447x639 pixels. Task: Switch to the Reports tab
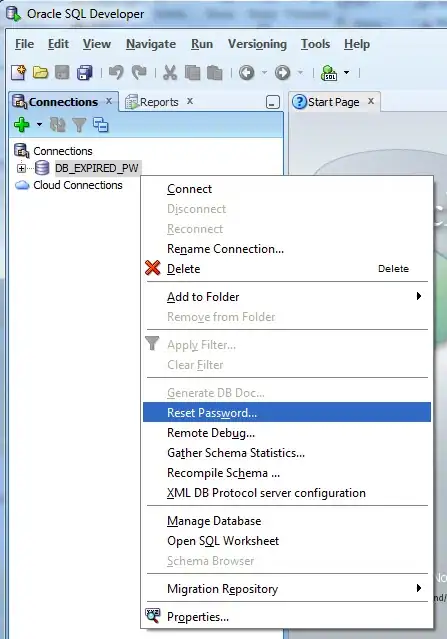[x=159, y=102]
